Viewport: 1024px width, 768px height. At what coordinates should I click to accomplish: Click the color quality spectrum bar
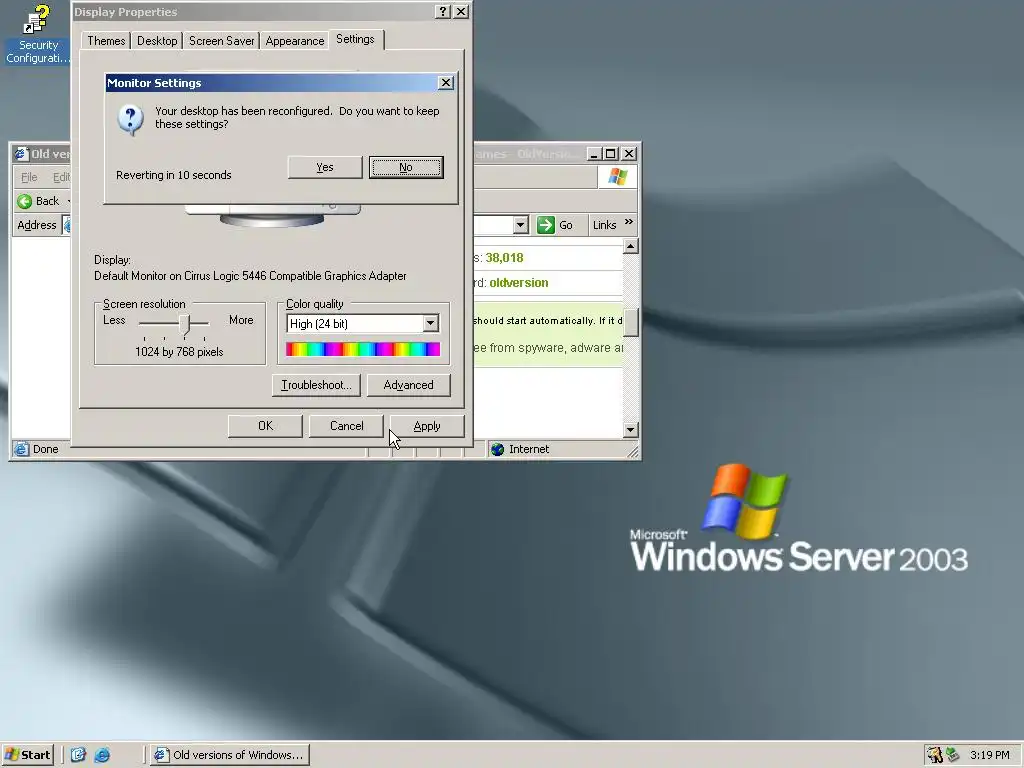(362, 349)
